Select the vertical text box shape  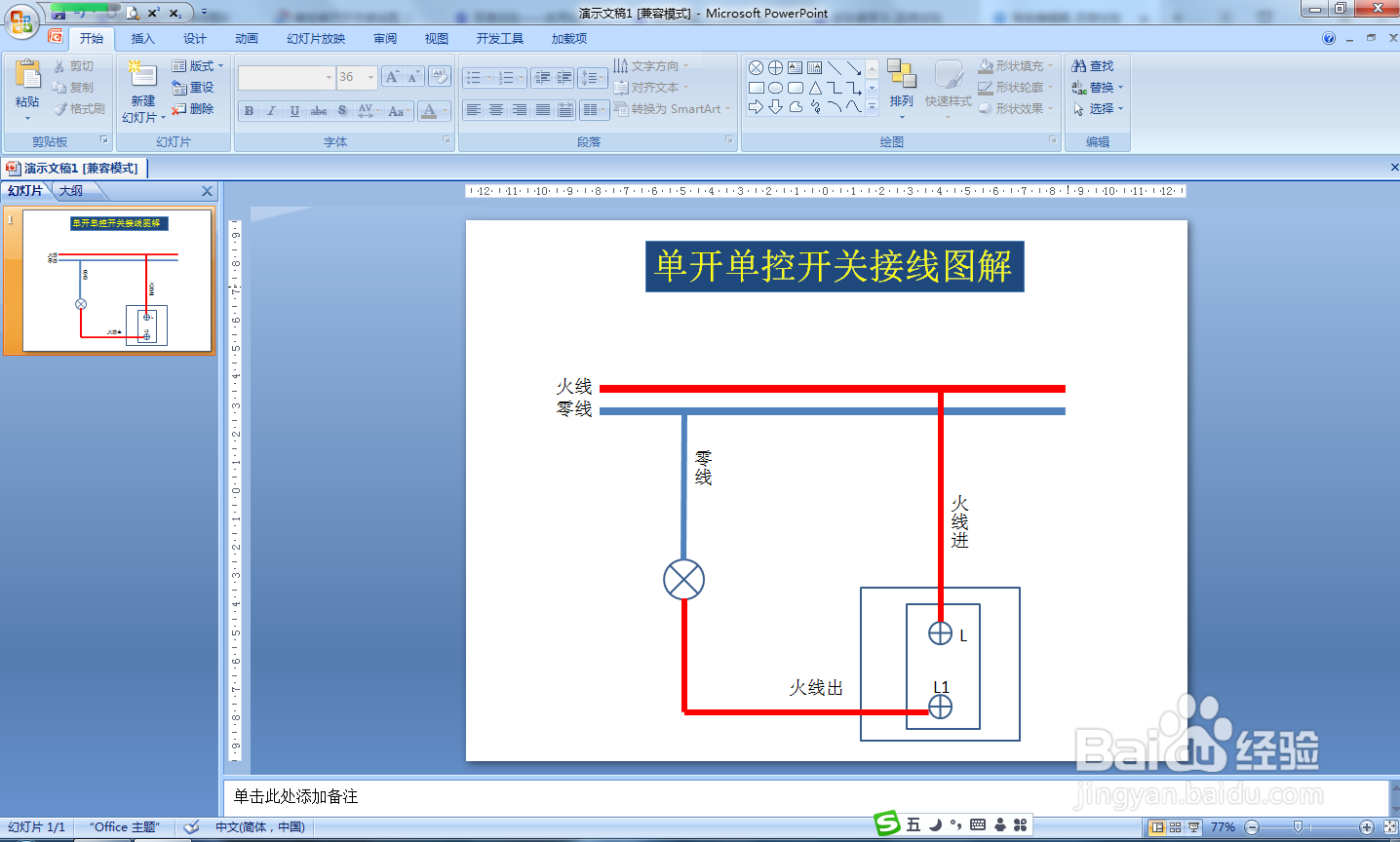coord(815,67)
